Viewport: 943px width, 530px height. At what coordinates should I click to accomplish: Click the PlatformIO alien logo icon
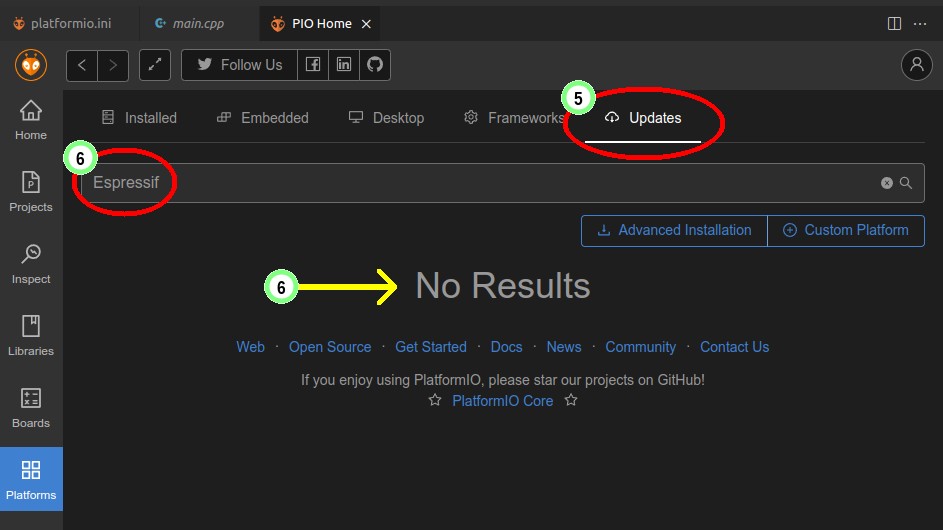[31, 65]
